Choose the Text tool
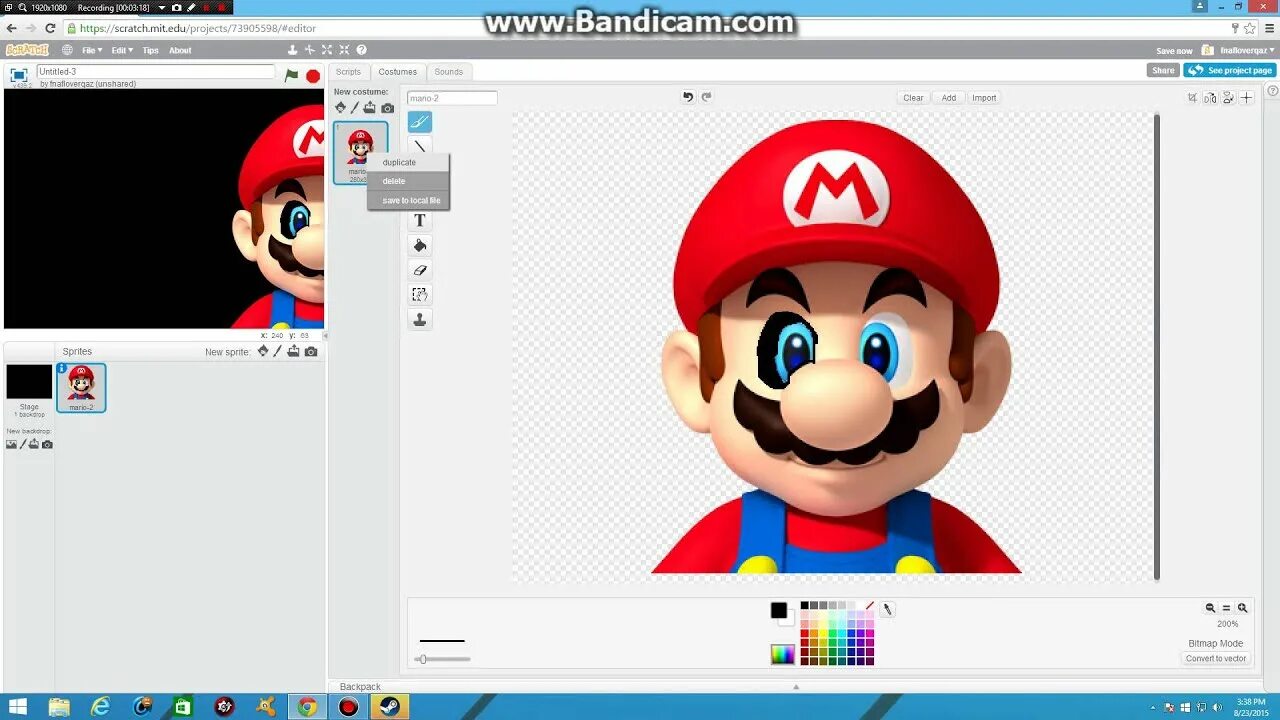Screen dimensions: 1280x720 [420, 220]
